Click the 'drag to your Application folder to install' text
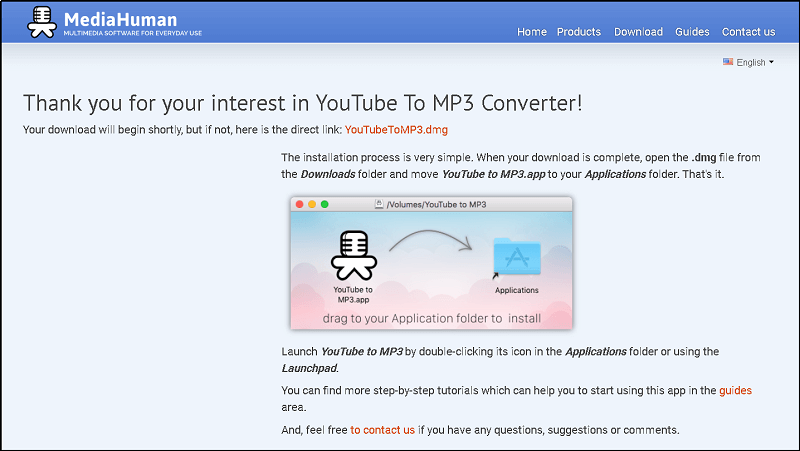The width and height of the screenshot is (800, 451). [432, 318]
